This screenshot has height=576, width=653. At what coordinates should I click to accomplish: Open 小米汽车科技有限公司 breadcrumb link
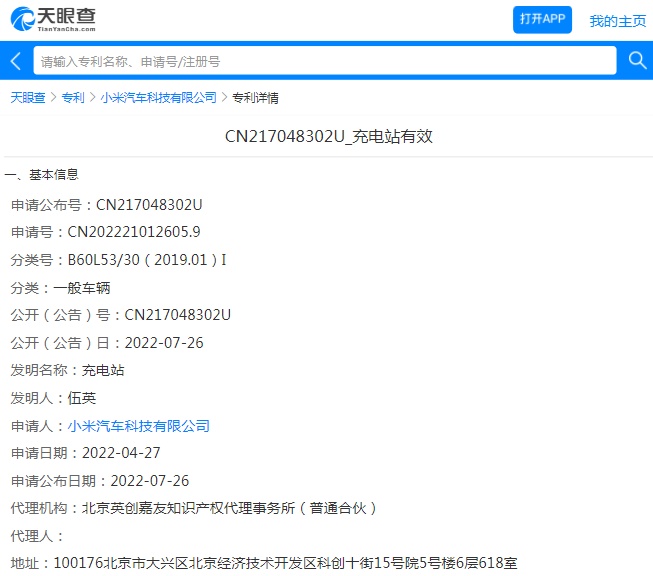(x=159, y=97)
